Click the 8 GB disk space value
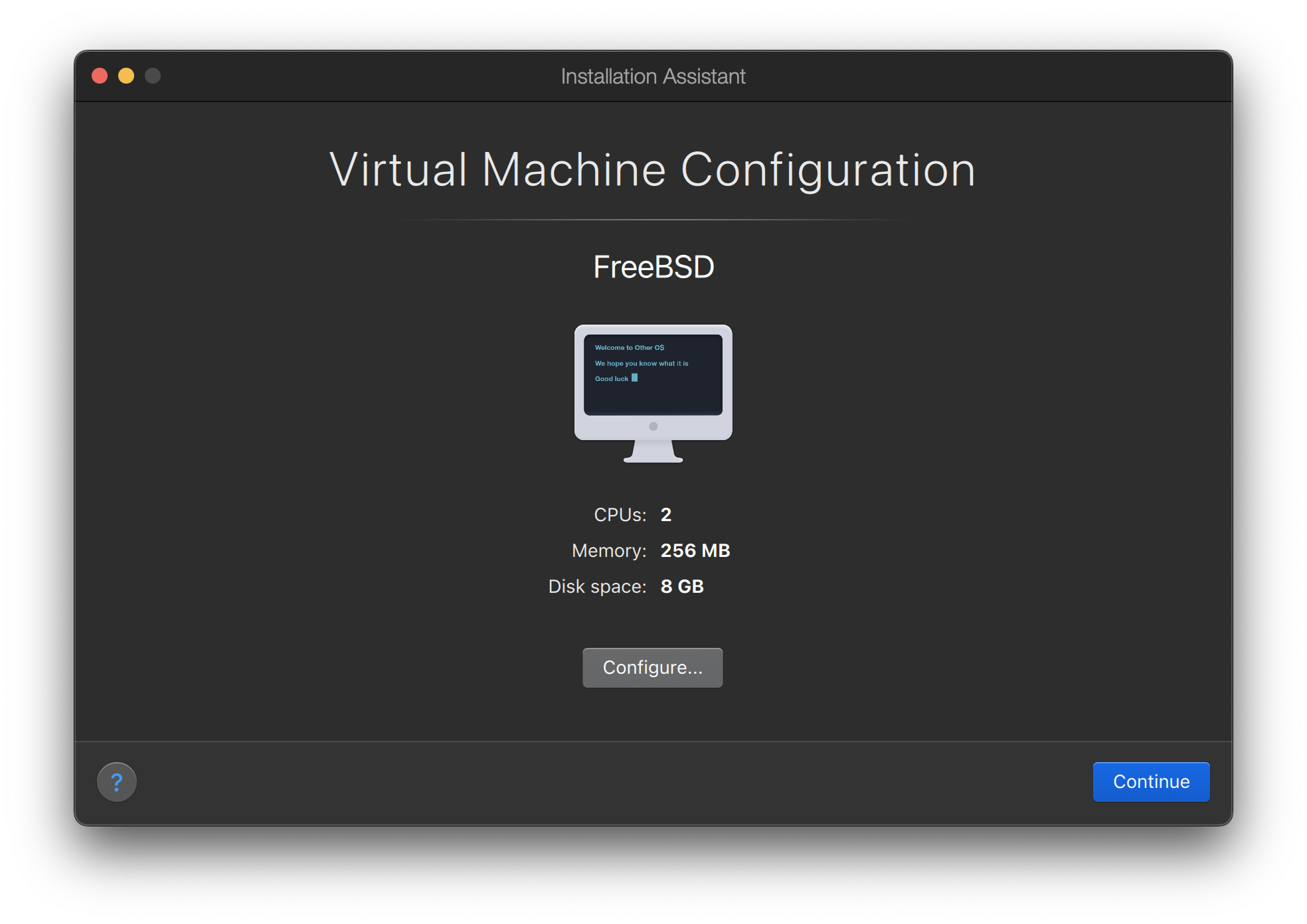Image resolution: width=1307 pixels, height=924 pixels. (681, 586)
